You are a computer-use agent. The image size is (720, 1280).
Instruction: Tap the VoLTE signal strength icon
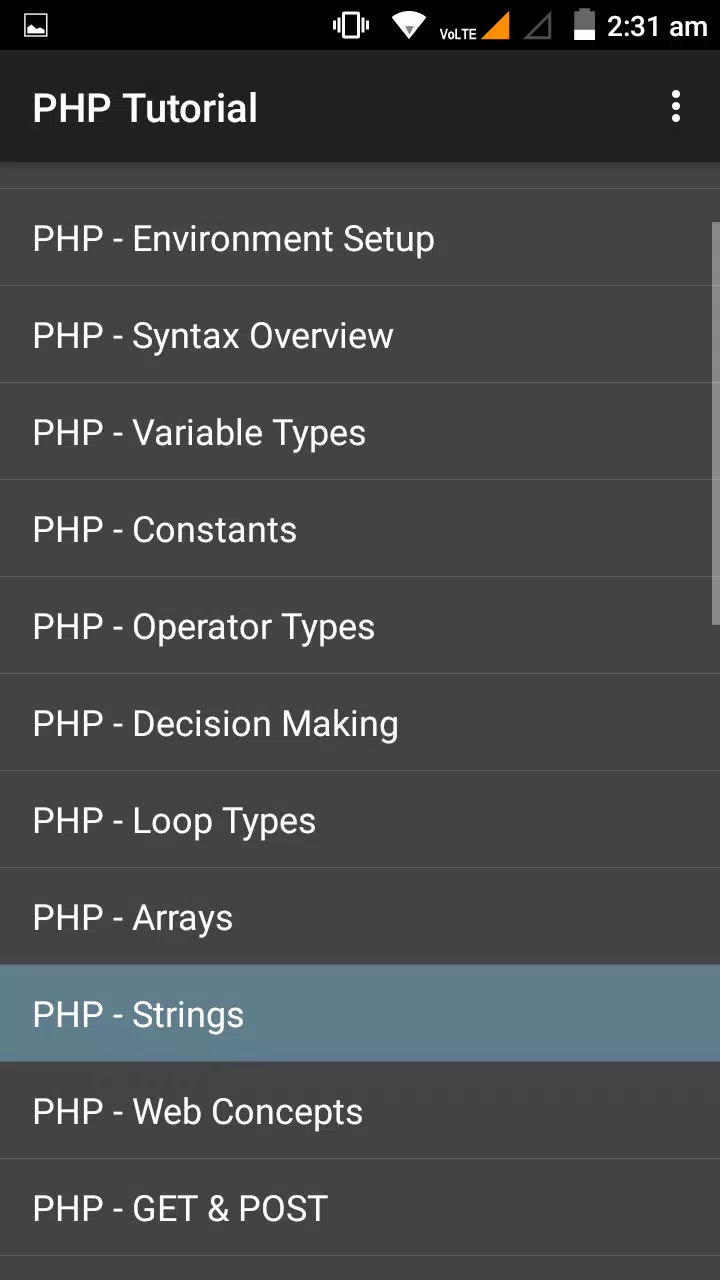[475, 26]
